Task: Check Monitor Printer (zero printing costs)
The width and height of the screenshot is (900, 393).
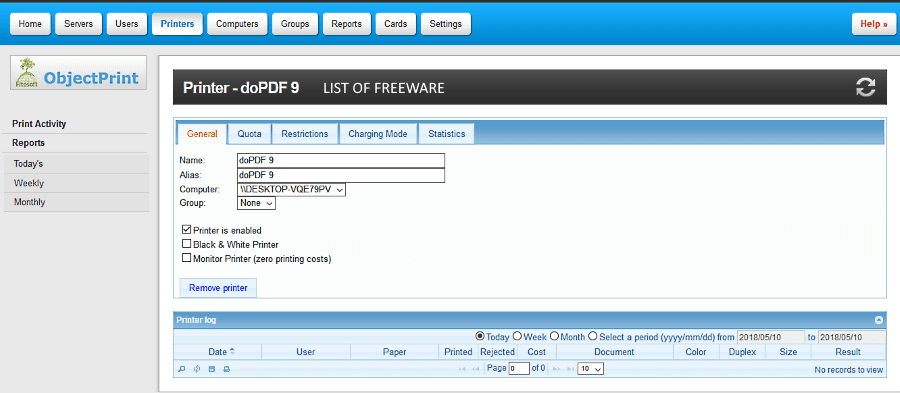Action: click(186, 258)
